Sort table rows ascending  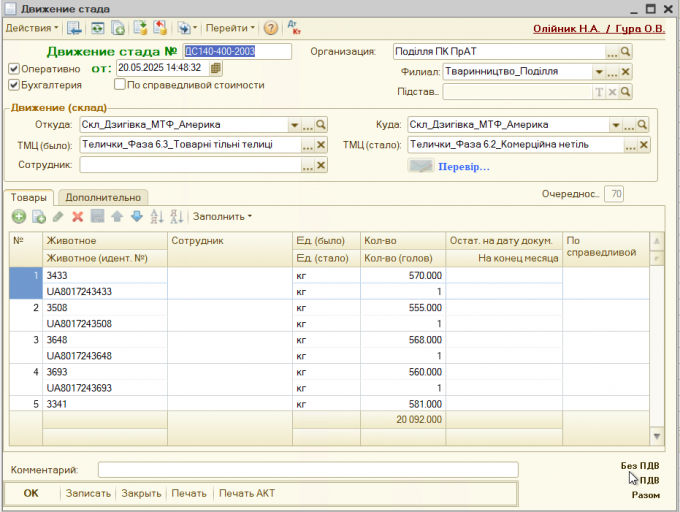pos(157,216)
